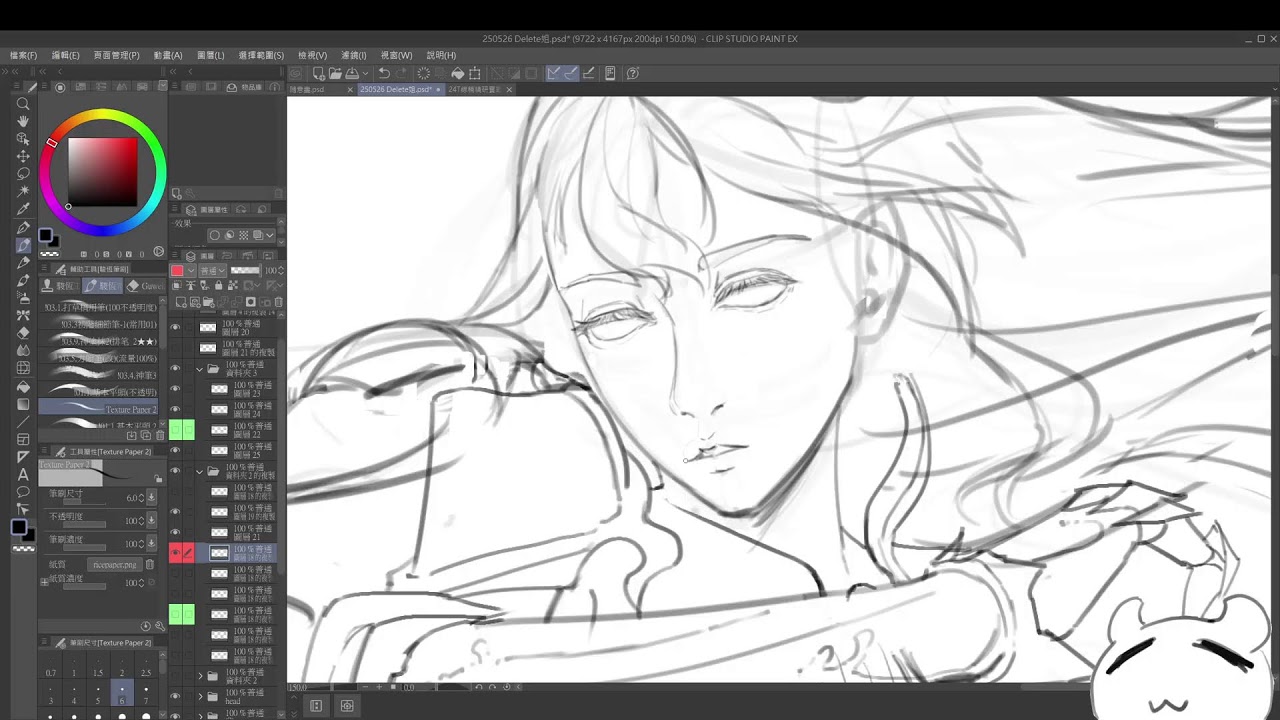Expand 紙質濃度 plus options
Image resolution: width=1280 pixels, height=720 pixels.
[44, 582]
